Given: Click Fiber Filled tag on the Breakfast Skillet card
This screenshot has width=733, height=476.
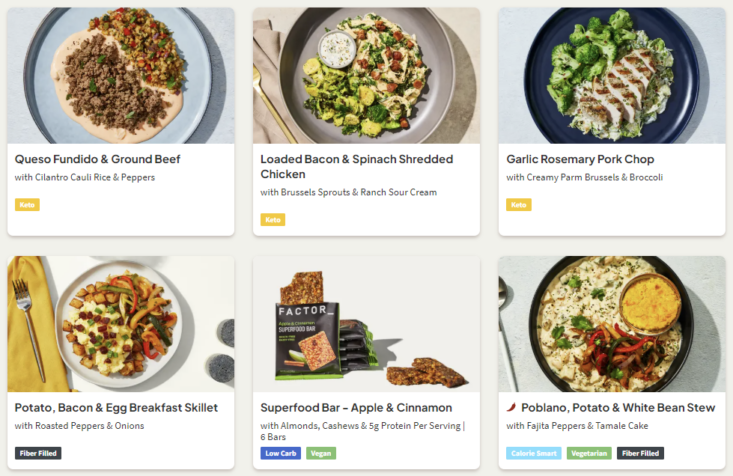Looking at the screenshot, I should click(38, 453).
